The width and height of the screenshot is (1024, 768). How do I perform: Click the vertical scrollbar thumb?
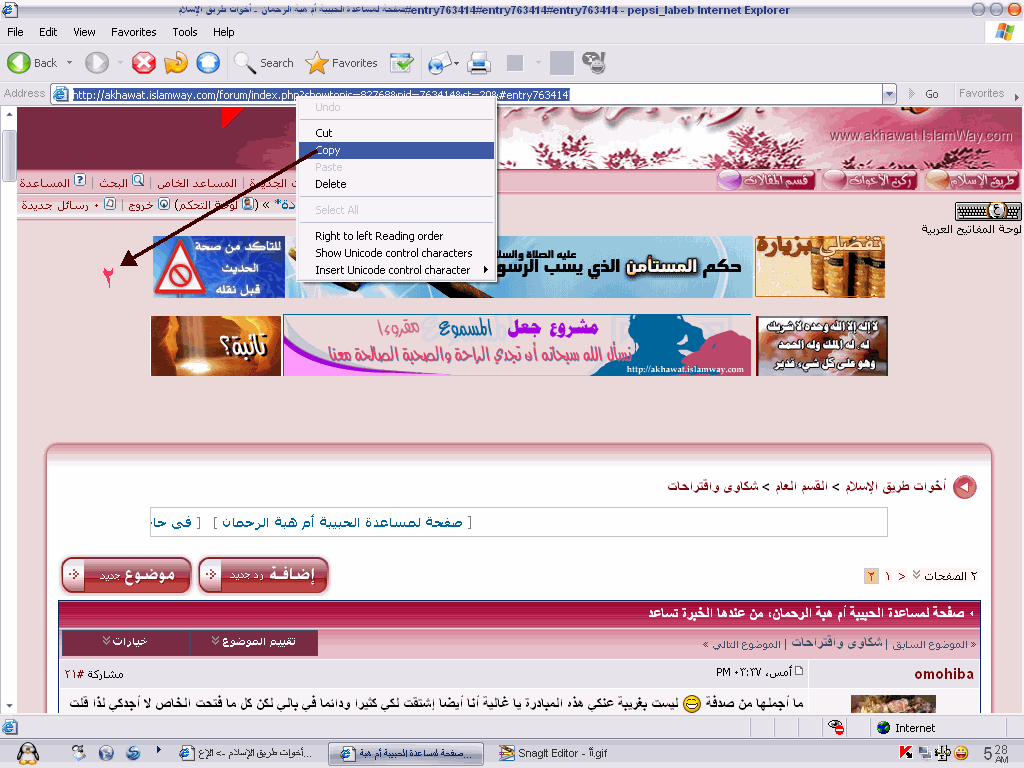9,155
